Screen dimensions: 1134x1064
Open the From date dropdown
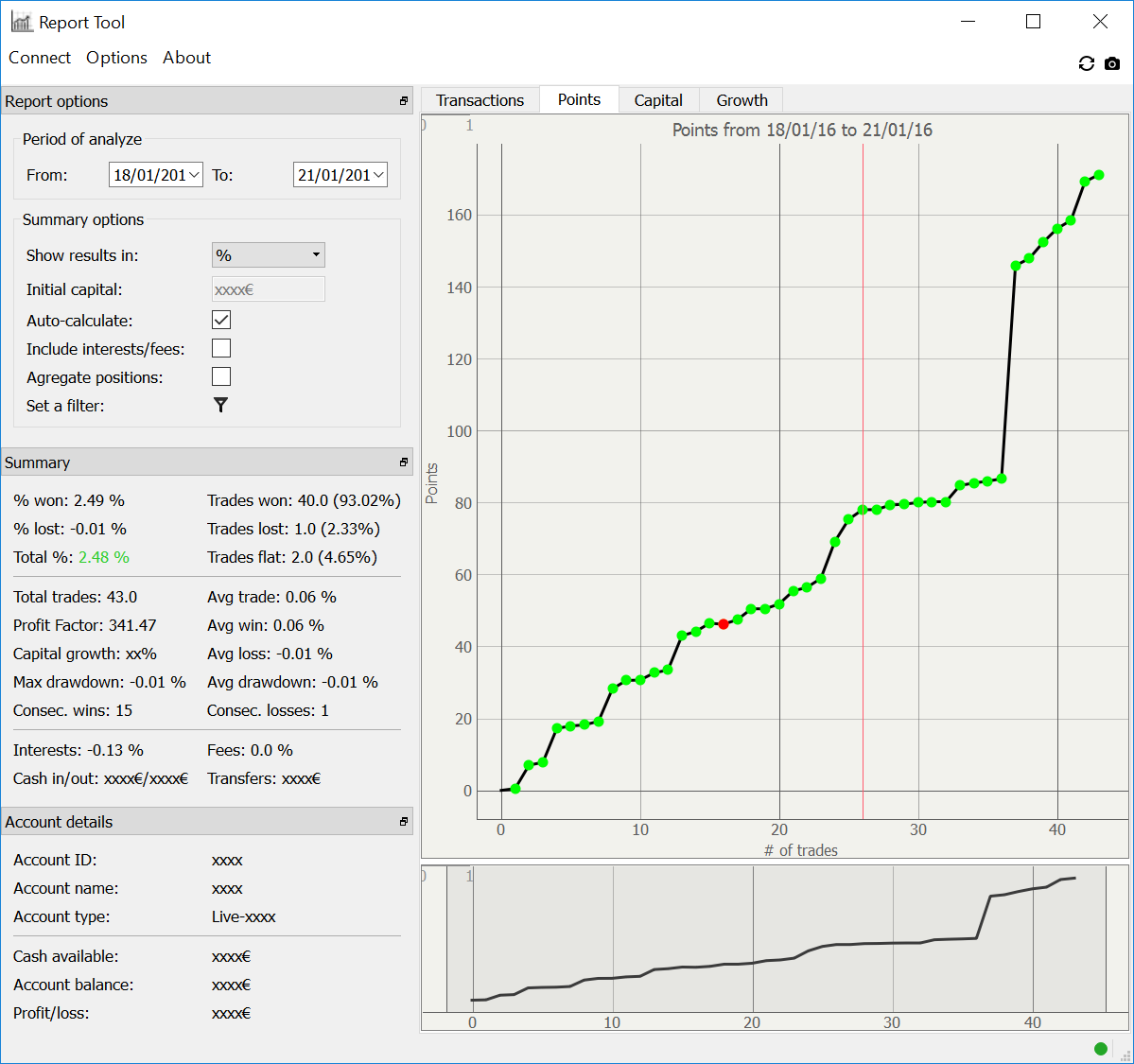(x=194, y=175)
